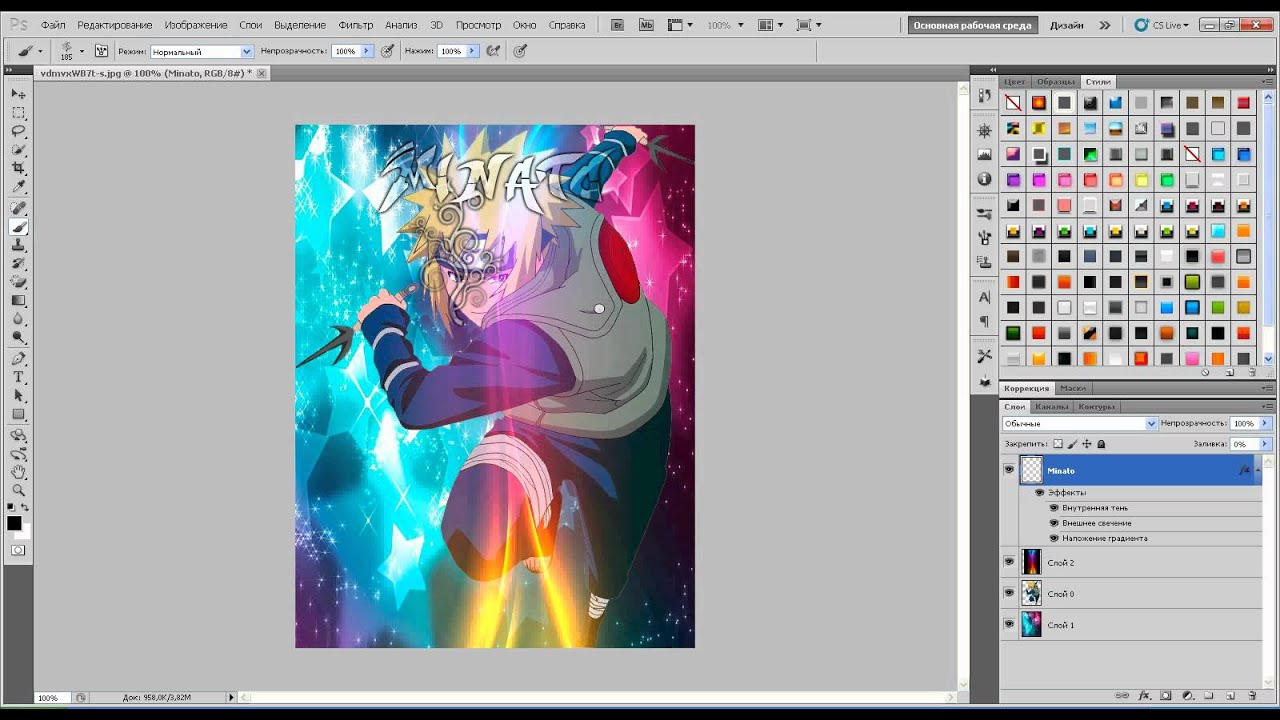Select the Lasso tool

18,131
